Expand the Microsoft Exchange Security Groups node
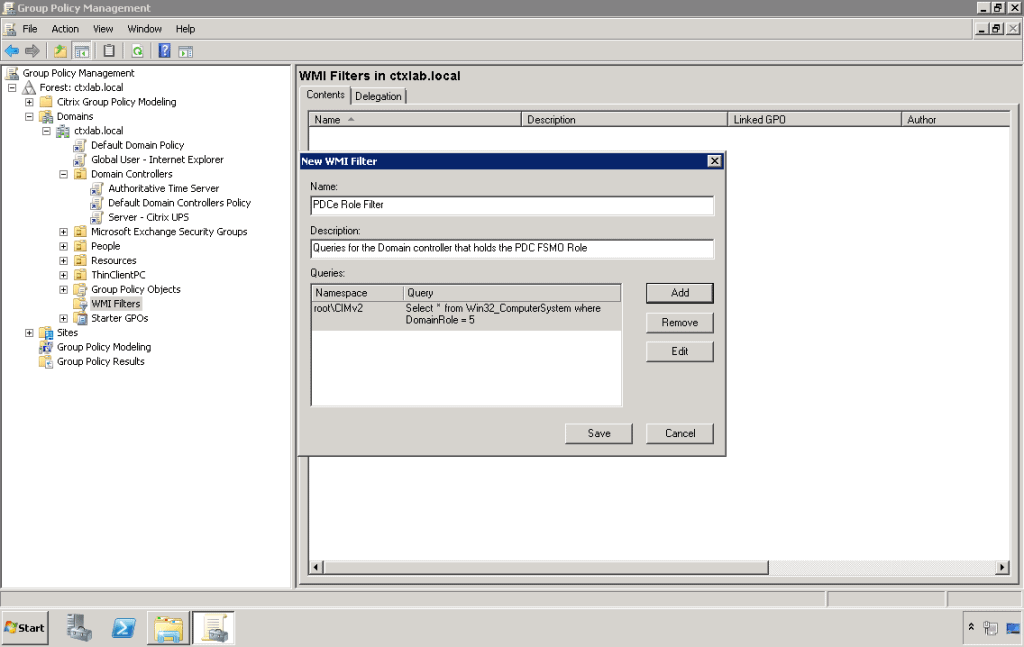 tap(63, 231)
